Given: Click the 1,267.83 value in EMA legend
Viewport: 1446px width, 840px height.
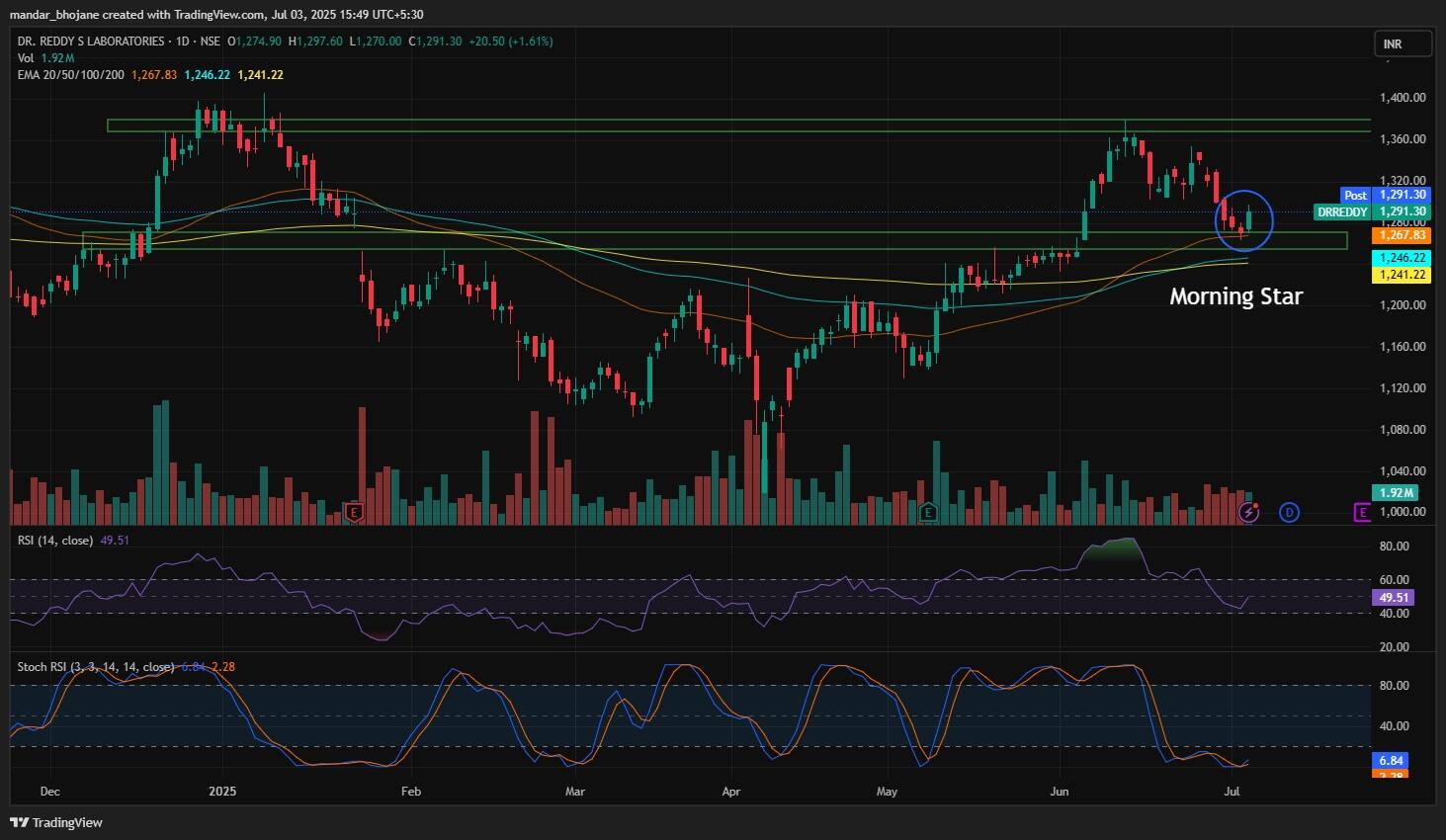Looking at the screenshot, I should pyautogui.click(x=154, y=75).
